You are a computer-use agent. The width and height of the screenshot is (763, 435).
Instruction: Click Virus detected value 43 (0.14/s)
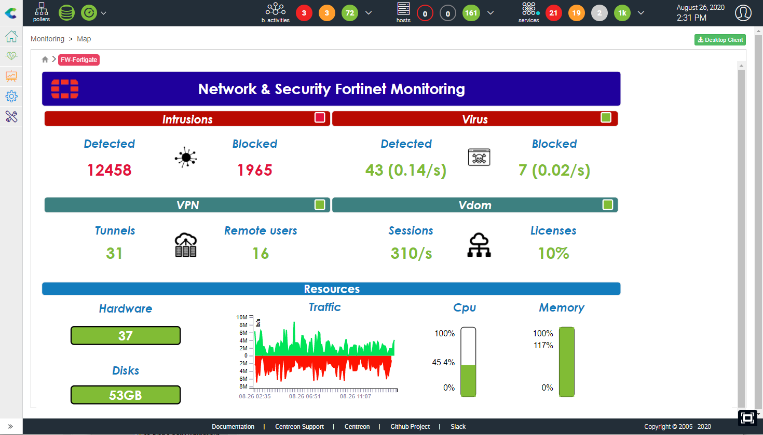pos(406,170)
